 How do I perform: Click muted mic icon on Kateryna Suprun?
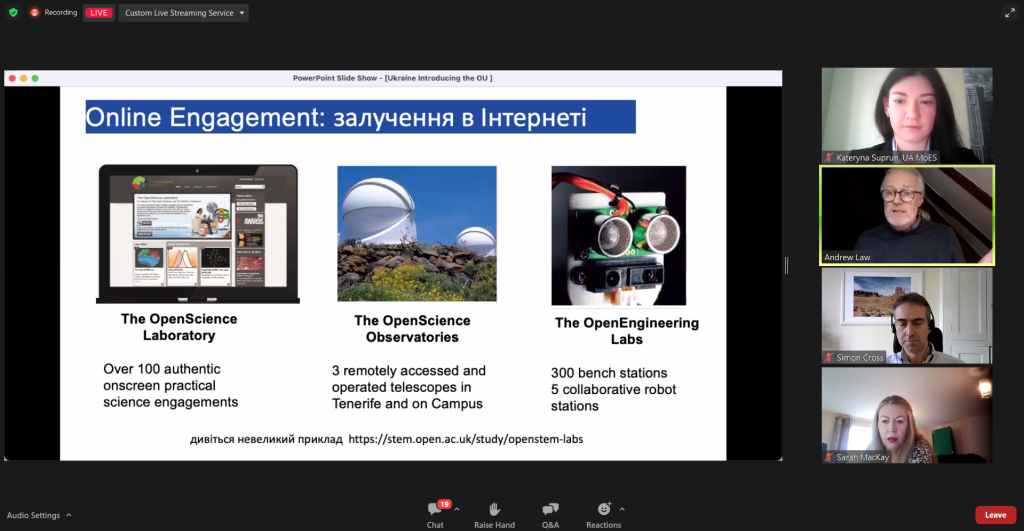point(829,157)
